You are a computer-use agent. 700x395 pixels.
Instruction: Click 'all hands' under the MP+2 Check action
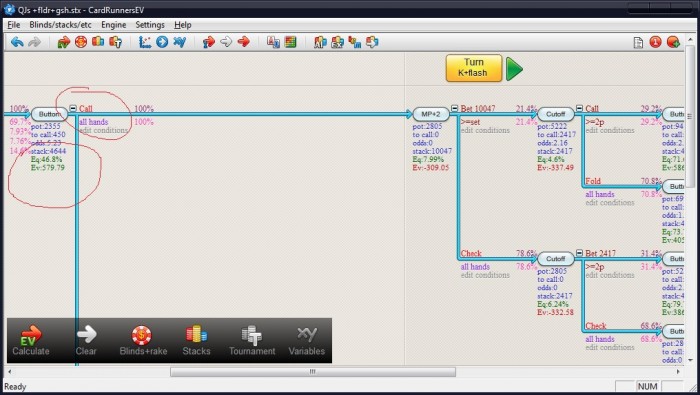point(475,266)
